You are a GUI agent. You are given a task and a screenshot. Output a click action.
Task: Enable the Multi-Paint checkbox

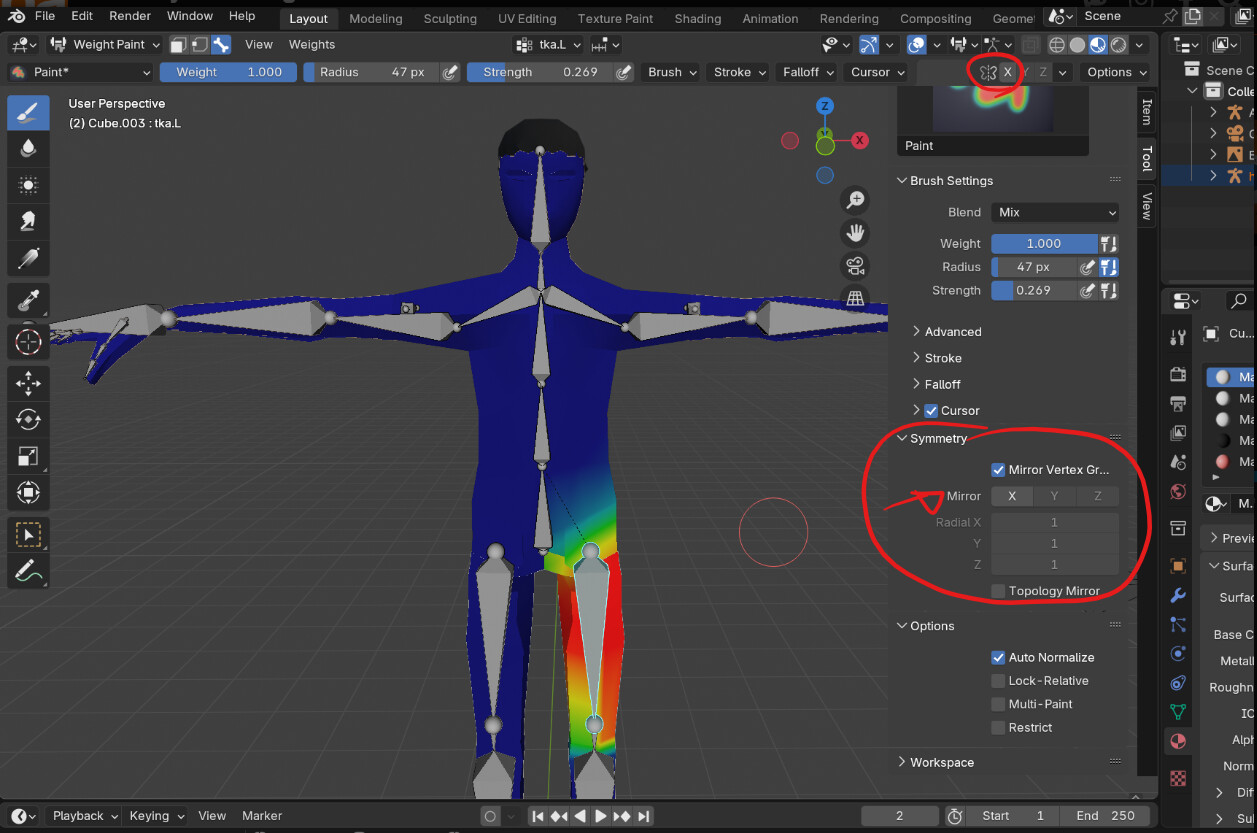click(998, 704)
